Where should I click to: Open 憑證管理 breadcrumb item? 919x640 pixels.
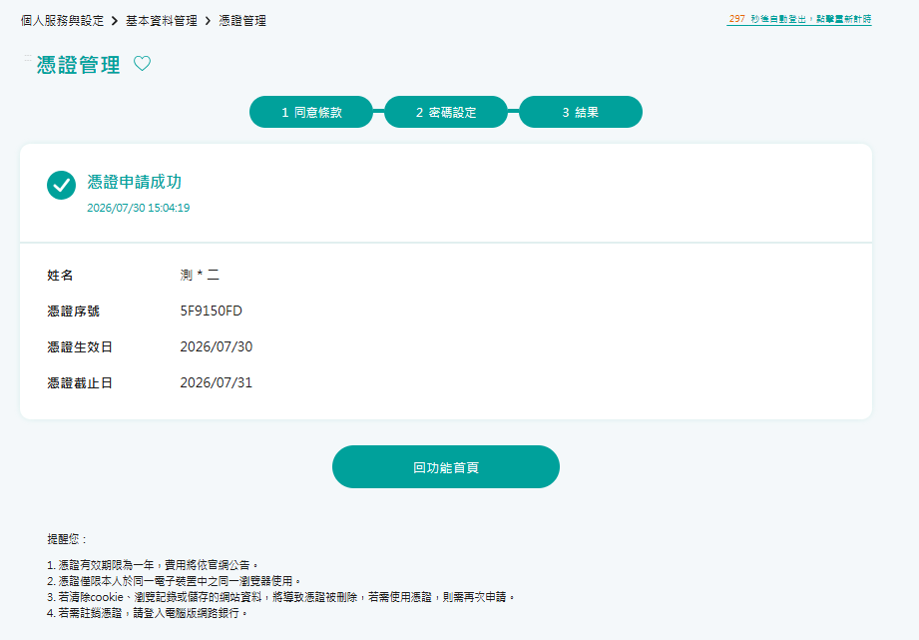(x=243, y=21)
